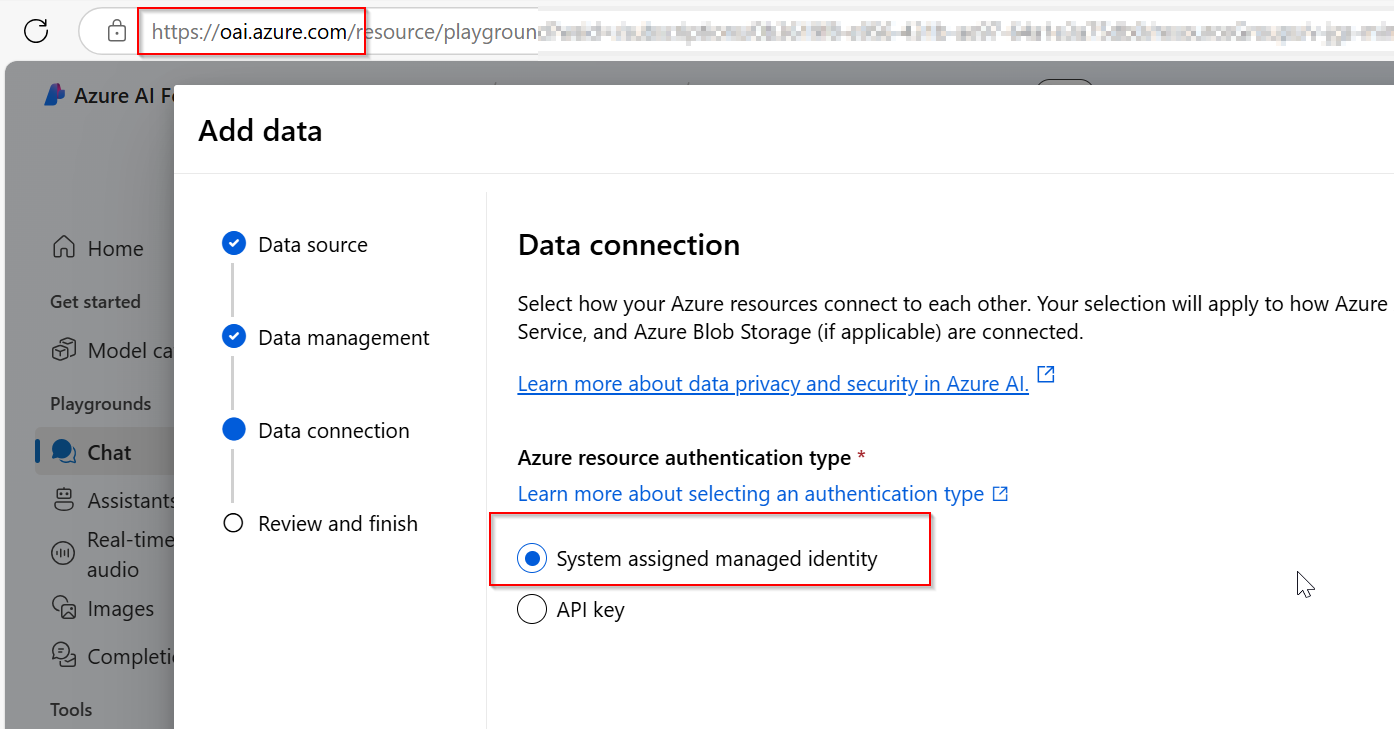Select System assigned managed identity radio button
Image resolution: width=1394 pixels, height=729 pixels.
532,558
